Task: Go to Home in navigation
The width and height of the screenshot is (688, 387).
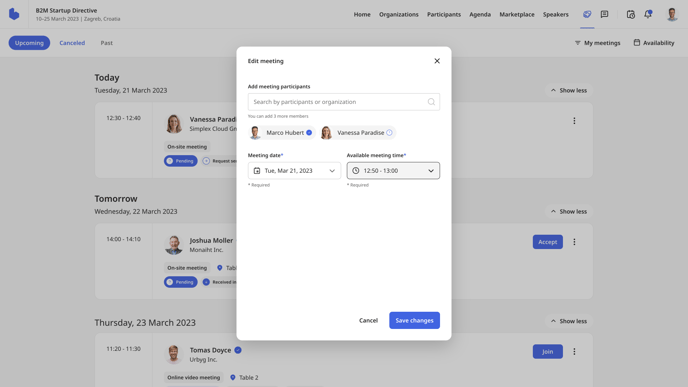Action: (362, 14)
